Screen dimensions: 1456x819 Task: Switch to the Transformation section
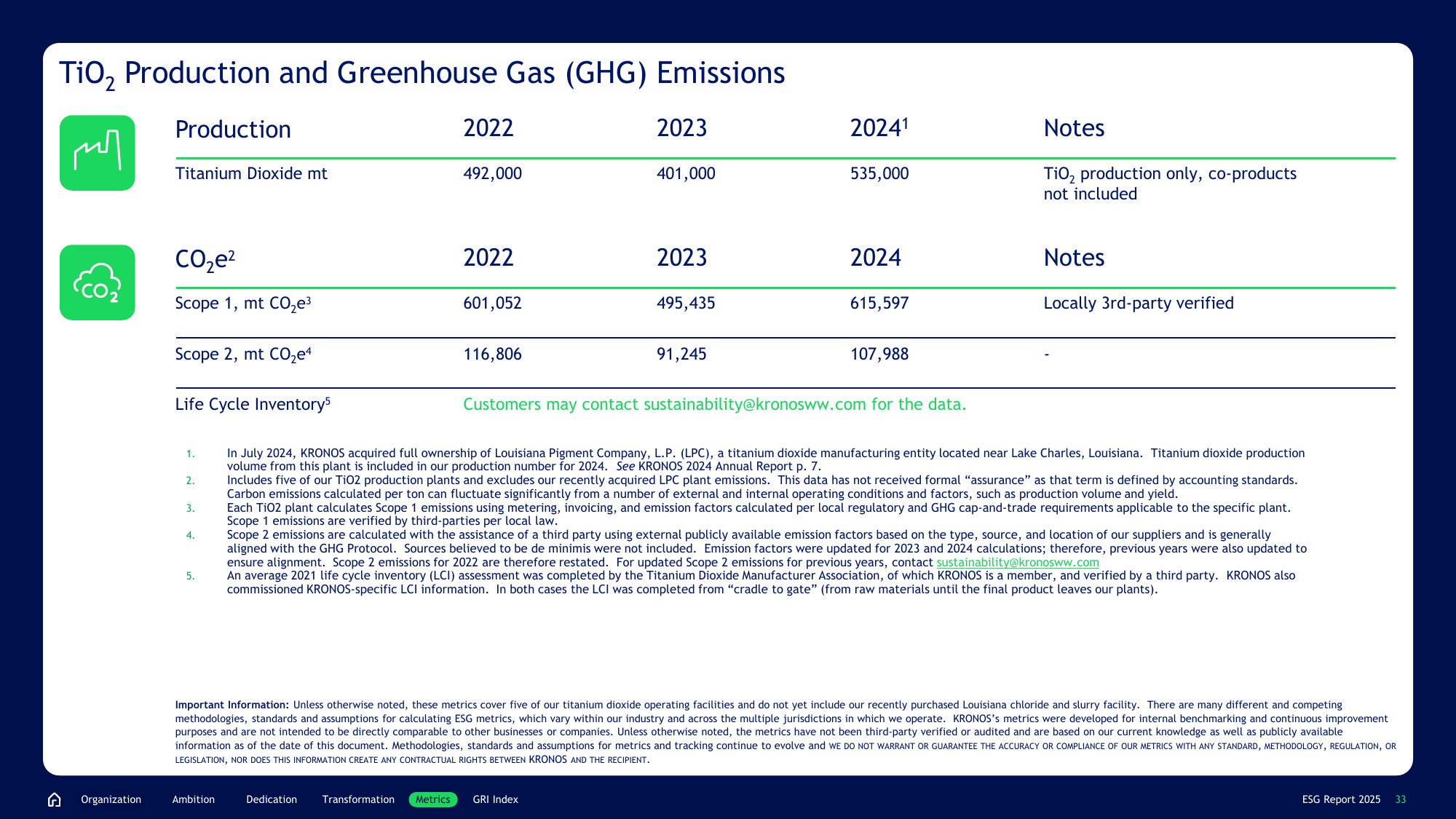tap(358, 799)
